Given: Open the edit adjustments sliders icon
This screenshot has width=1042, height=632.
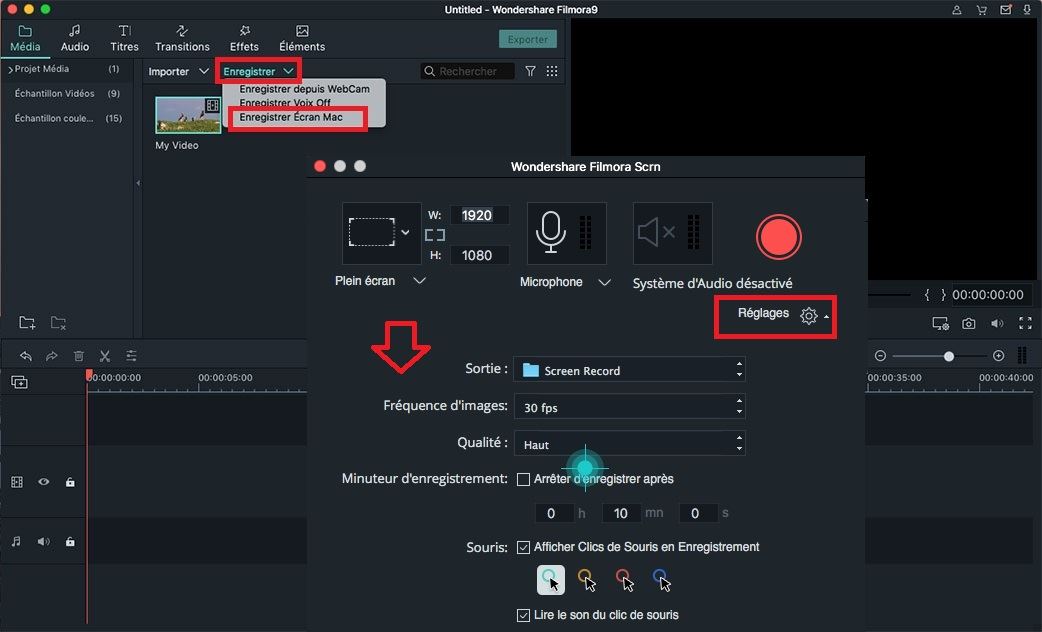Looking at the screenshot, I should pyautogui.click(x=132, y=356).
